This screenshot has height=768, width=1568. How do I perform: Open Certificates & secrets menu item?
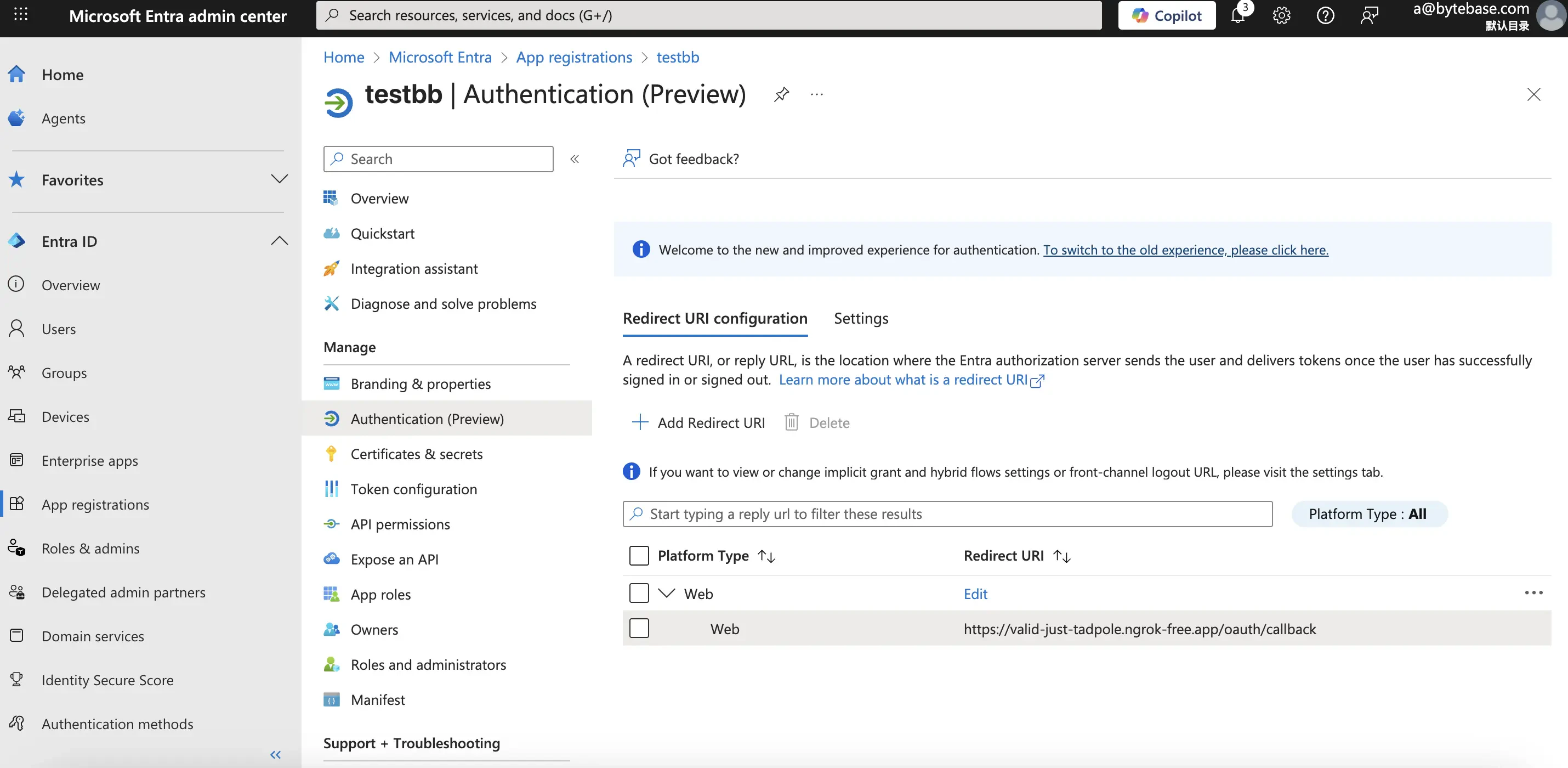[x=416, y=454]
